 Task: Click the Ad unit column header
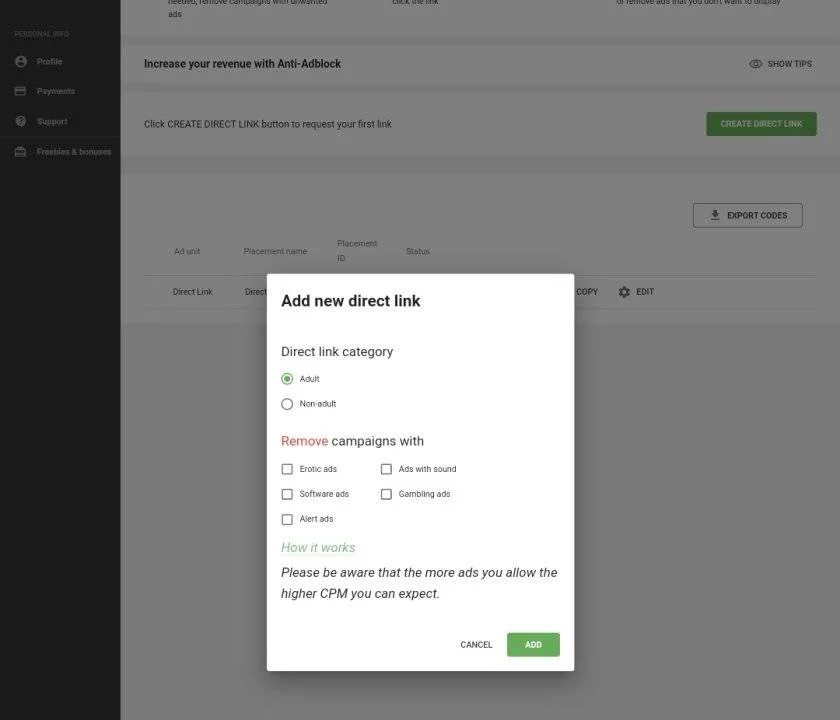pyautogui.click(x=187, y=251)
